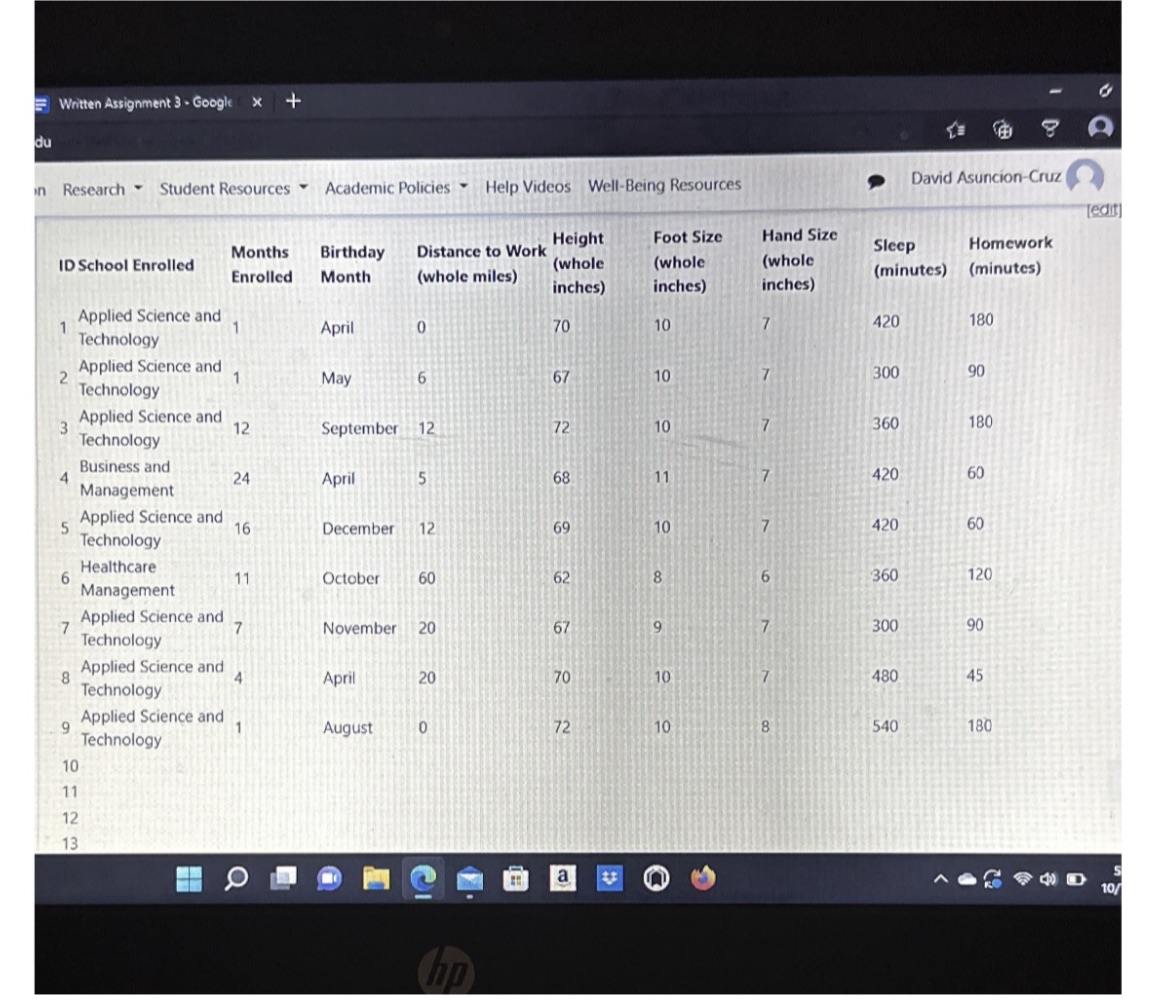Launch Microsoft Edge from the taskbar
This screenshot has width=1149, height=1000.
click(423, 879)
